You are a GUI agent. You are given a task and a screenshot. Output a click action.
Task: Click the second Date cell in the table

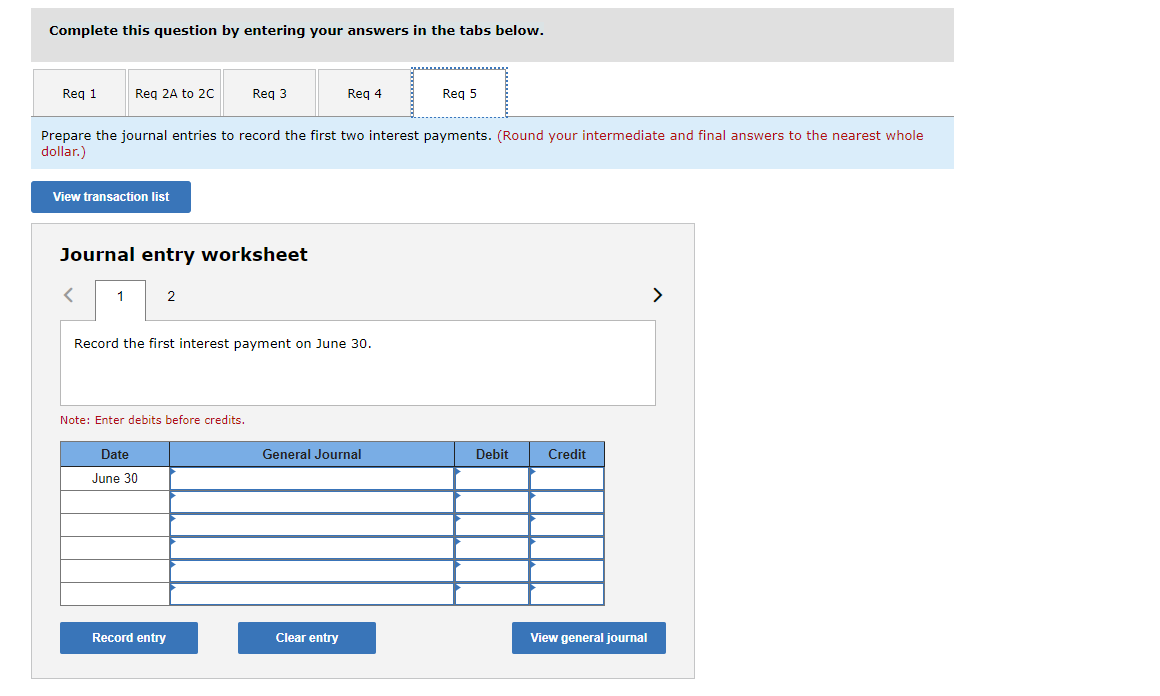[114, 501]
